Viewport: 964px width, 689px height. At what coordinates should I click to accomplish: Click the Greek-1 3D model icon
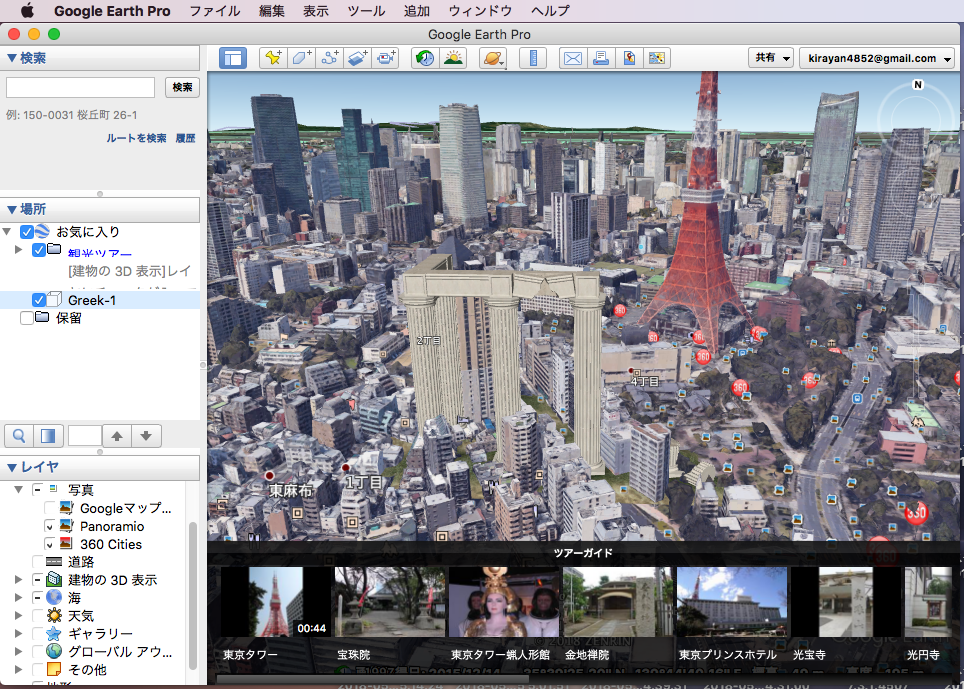(55, 299)
